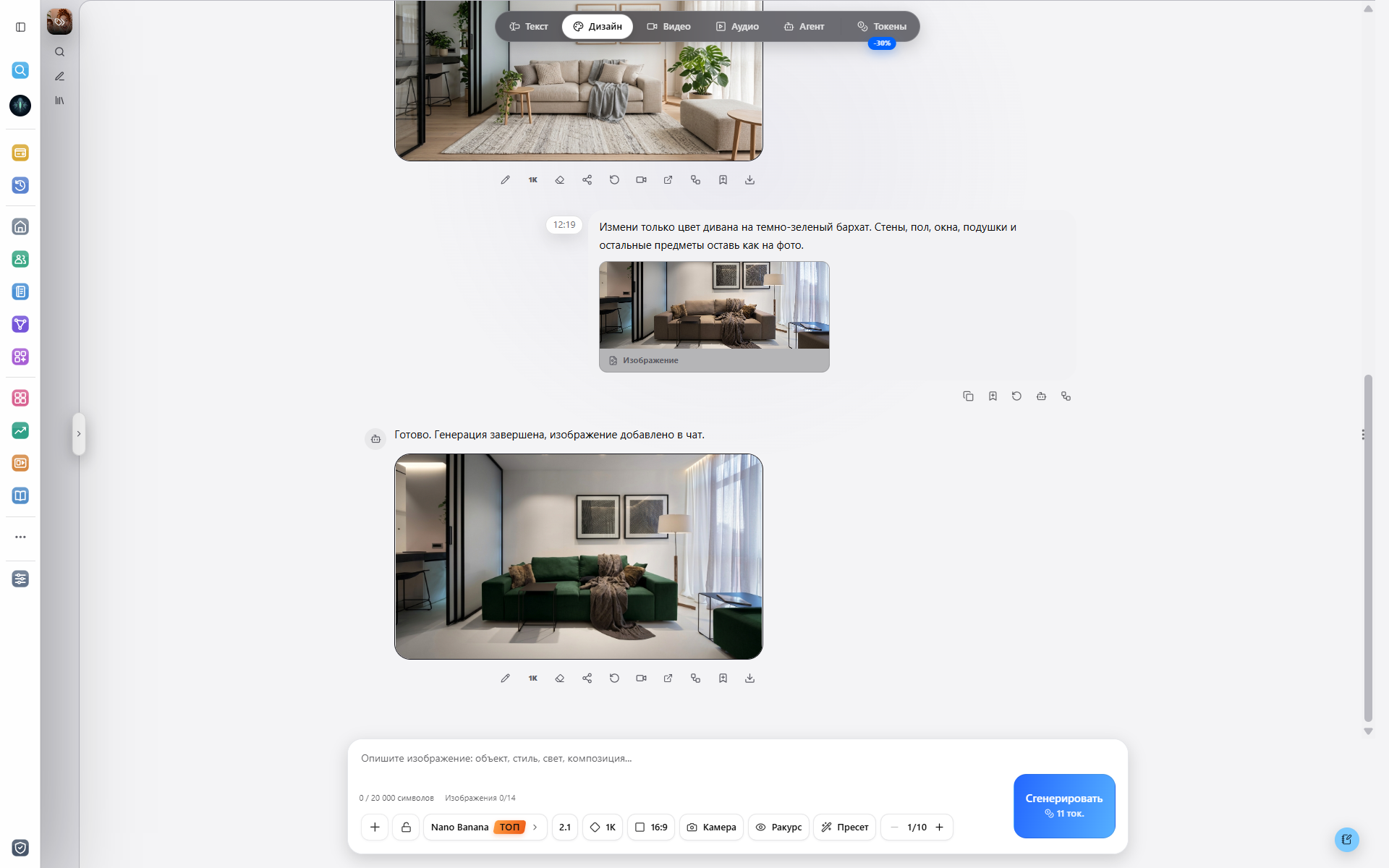Open the 2.1 version dropdown

point(565,827)
